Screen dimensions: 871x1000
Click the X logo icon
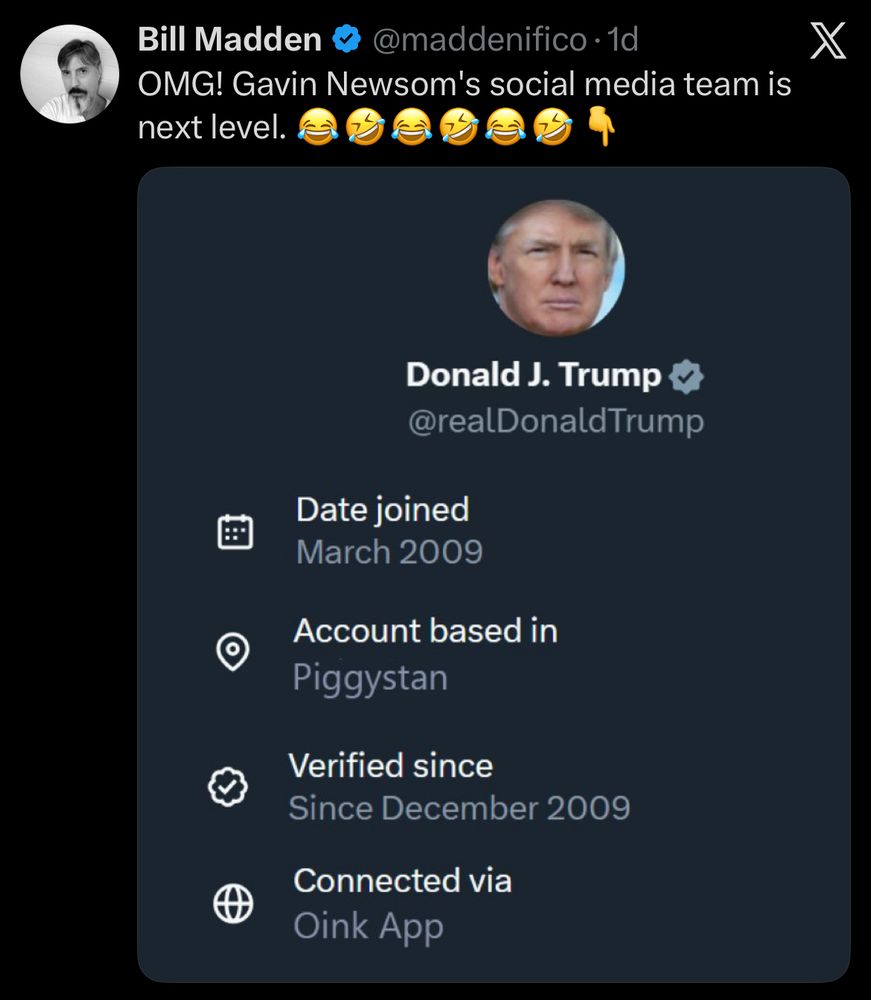(x=828, y=42)
